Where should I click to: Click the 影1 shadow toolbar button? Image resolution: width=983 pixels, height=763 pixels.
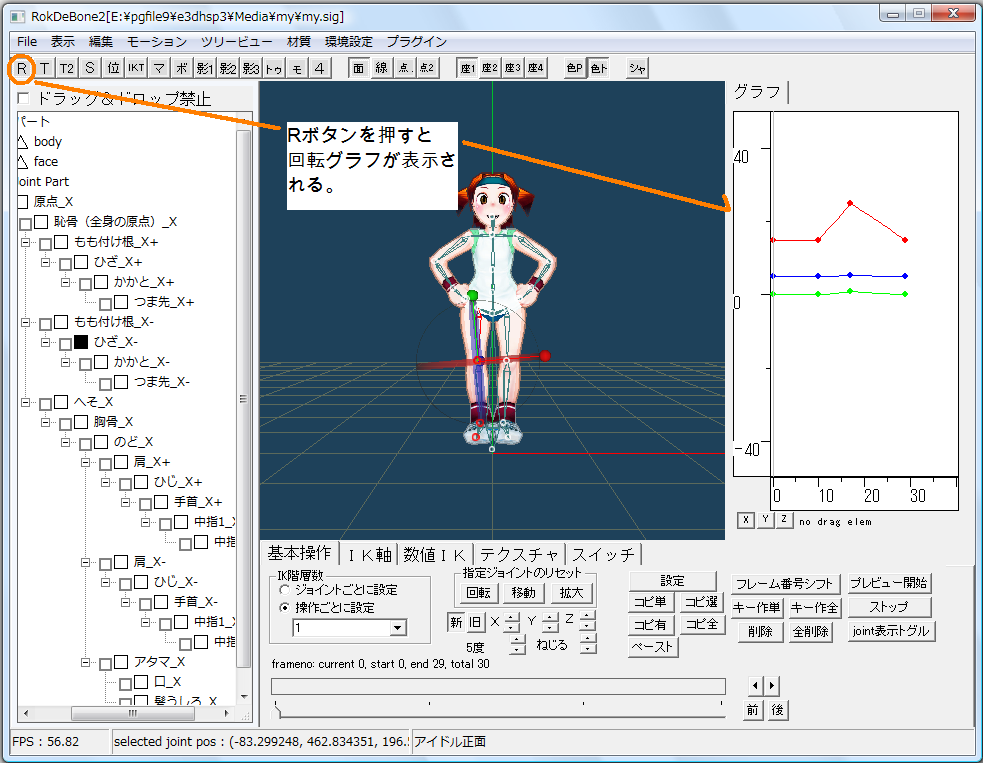pos(205,68)
